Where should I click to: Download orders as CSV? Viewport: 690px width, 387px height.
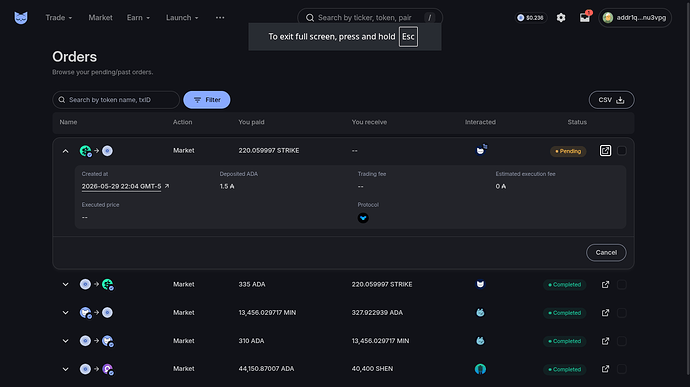(x=611, y=100)
